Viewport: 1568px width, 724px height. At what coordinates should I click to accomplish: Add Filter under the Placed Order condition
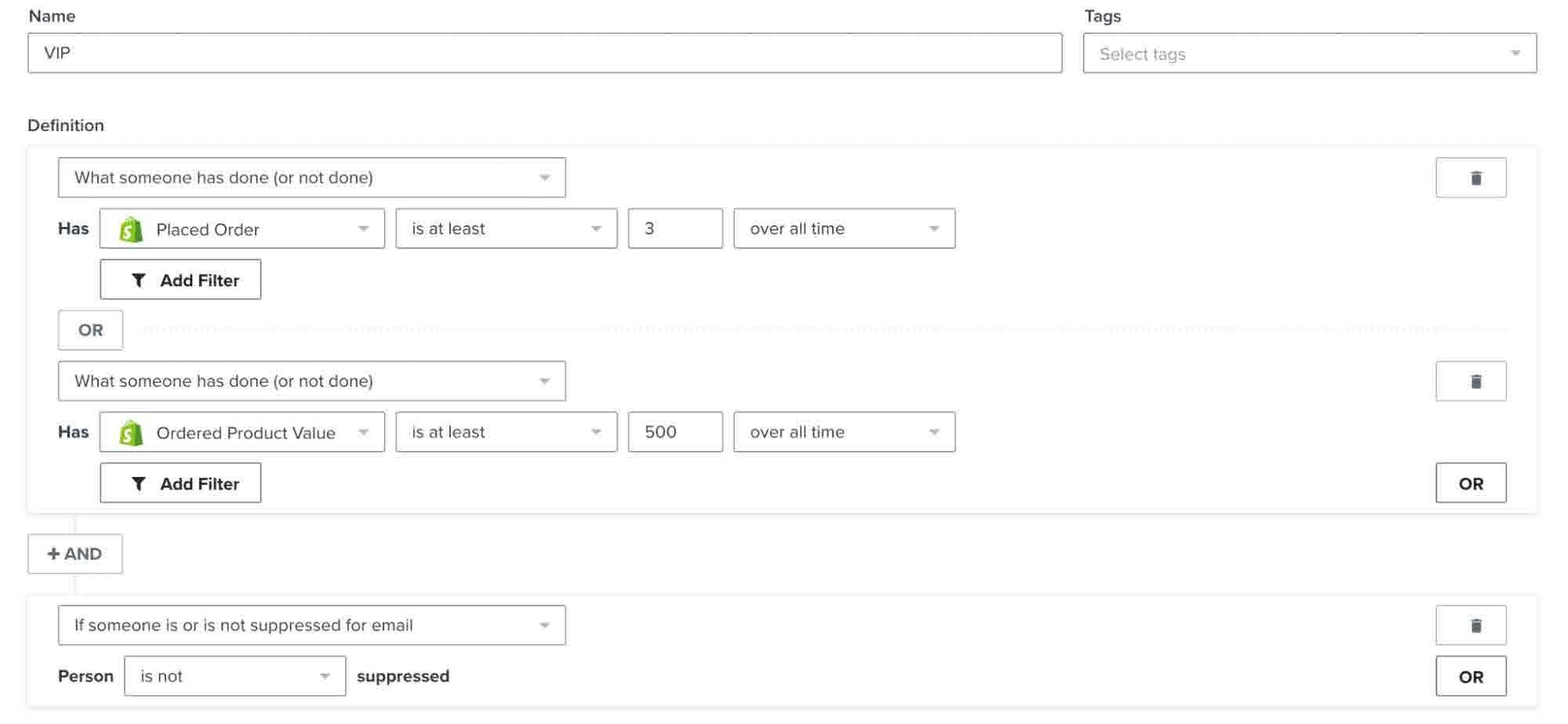[x=180, y=280]
